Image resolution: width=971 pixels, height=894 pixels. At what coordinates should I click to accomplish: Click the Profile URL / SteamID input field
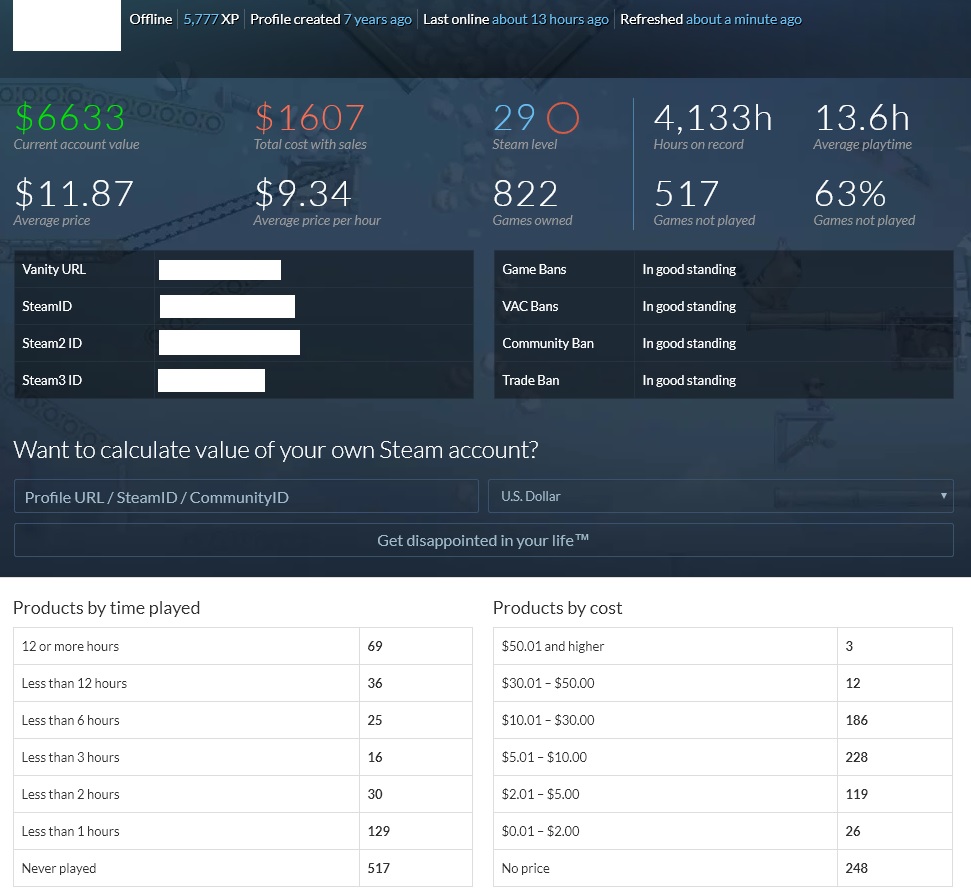(246, 497)
